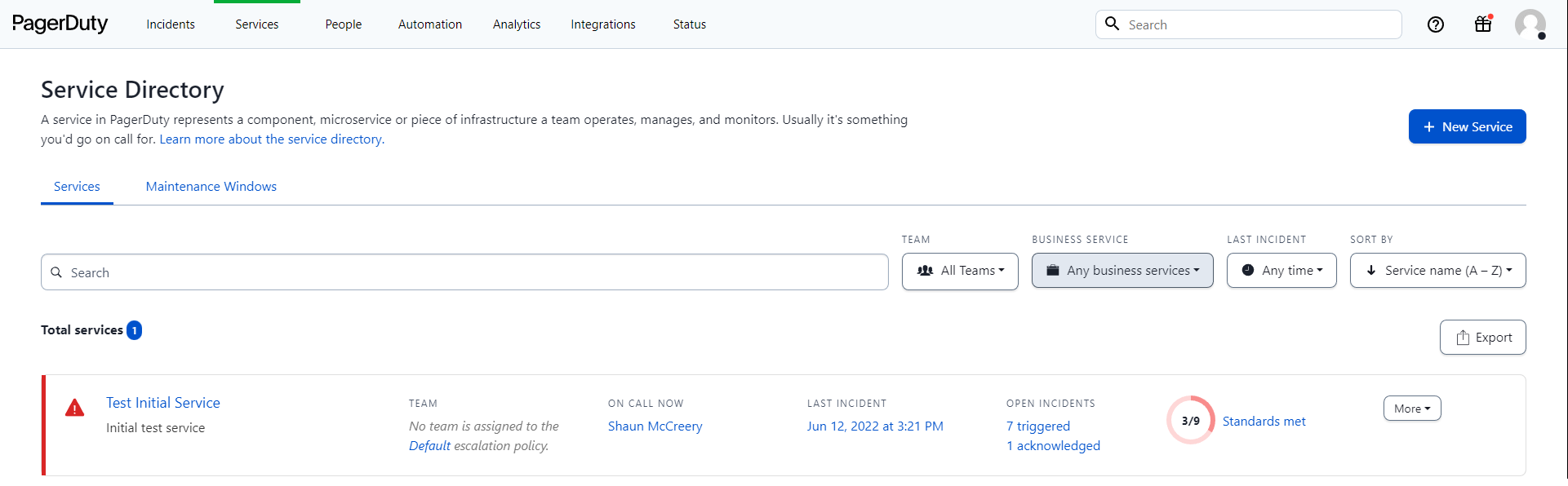Open the Test Initial Service link
The image size is (1568, 486).
coord(163,403)
